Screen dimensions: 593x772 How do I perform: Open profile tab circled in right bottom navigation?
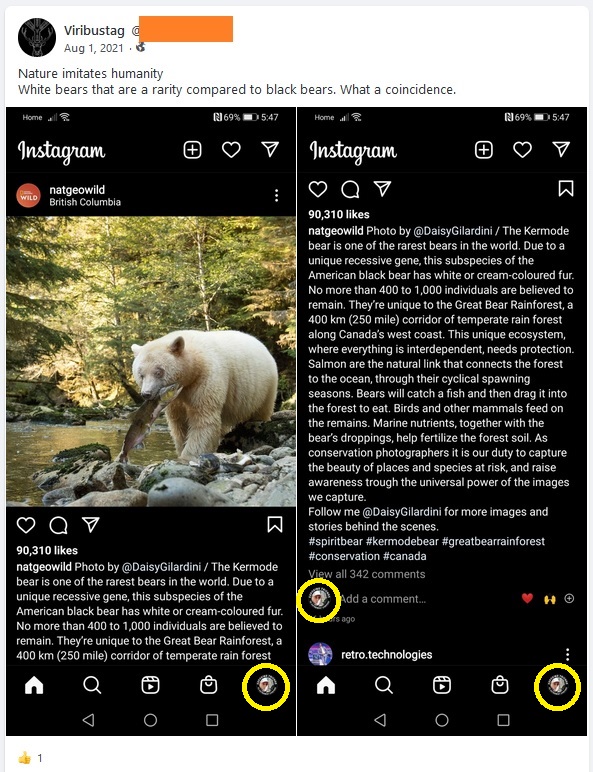558,685
